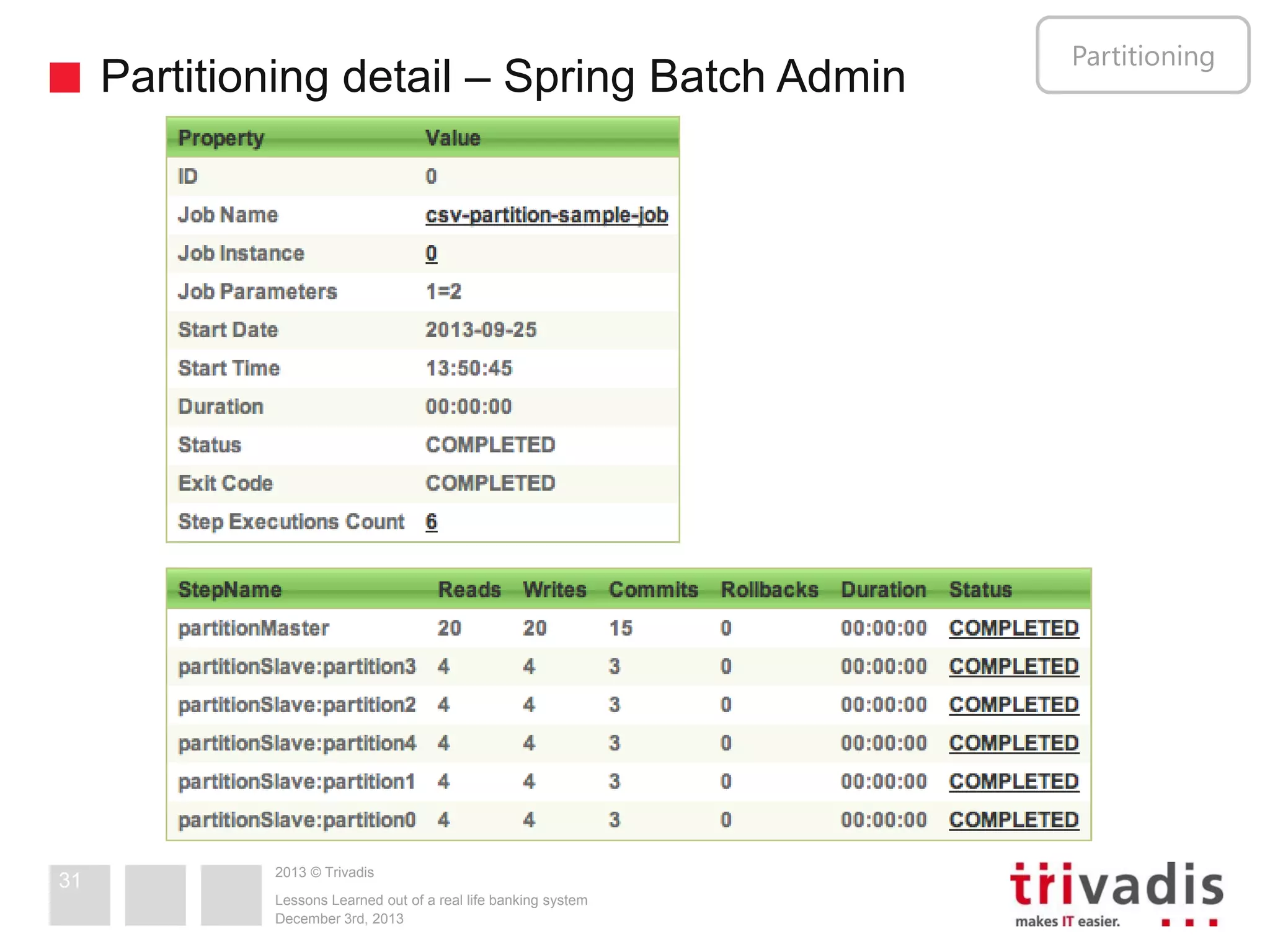Select the partitionSlave:partition1 step name
The height and width of the screenshot is (952, 1270).
[296, 782]
